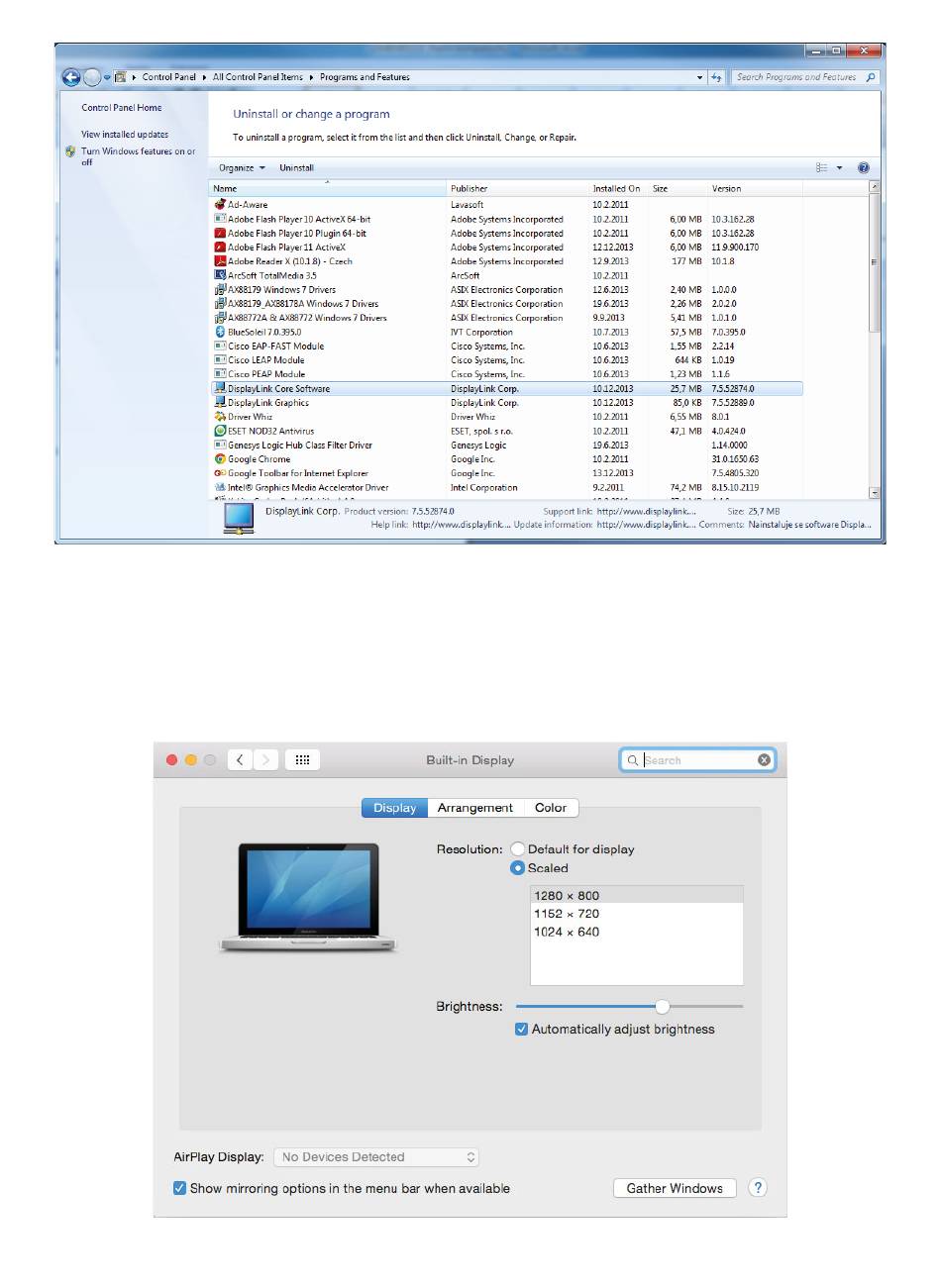Image resolution: width=941 pixels, height=1288 pixels.
Task: Click the BlueSoleil Bluetooth icon
Action: [220, 332]
